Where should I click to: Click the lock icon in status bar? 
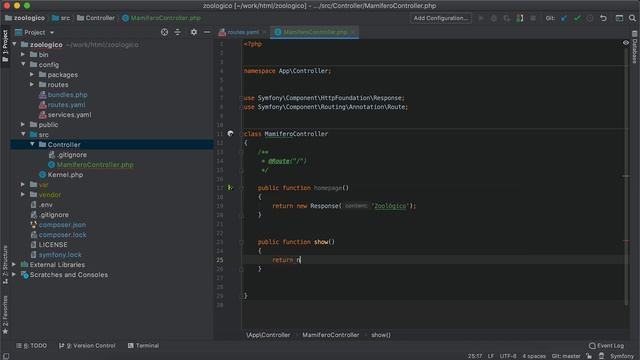(x=589, y=356)
